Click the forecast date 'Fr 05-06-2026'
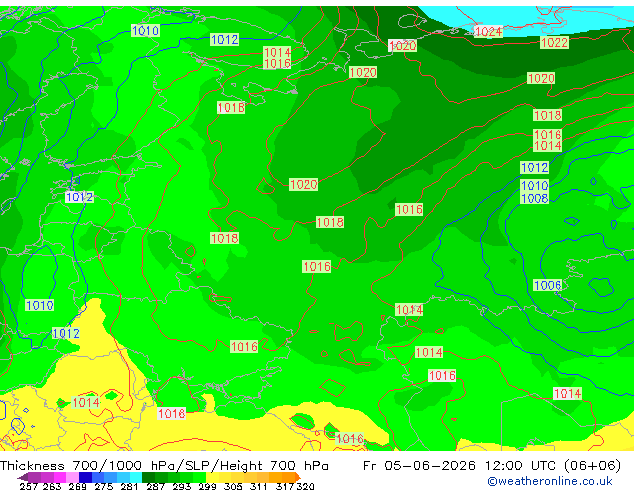The height and width of the screenshot is (490, 634). (419, 466)
